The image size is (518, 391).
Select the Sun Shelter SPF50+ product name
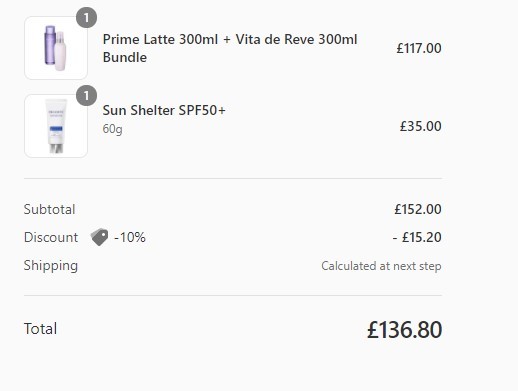pos(164,110)
